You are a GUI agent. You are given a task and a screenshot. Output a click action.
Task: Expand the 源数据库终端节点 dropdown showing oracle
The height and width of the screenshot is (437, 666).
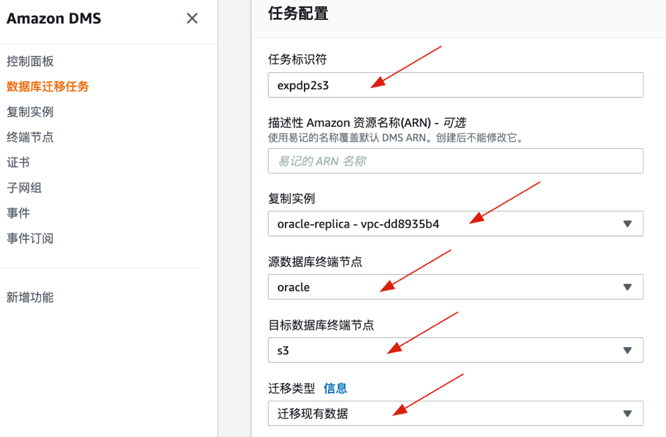coord(455,287)
